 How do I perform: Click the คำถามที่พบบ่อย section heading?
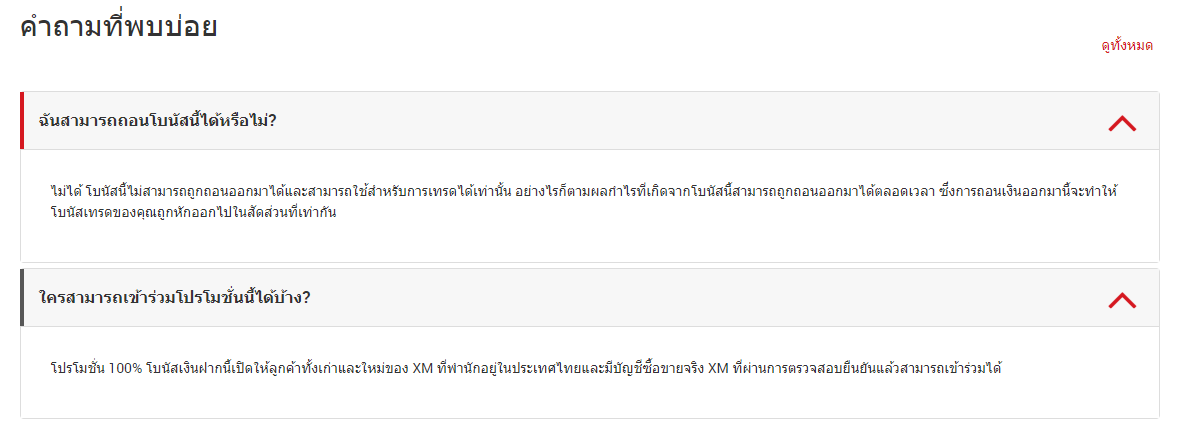(x=119, y=27)
